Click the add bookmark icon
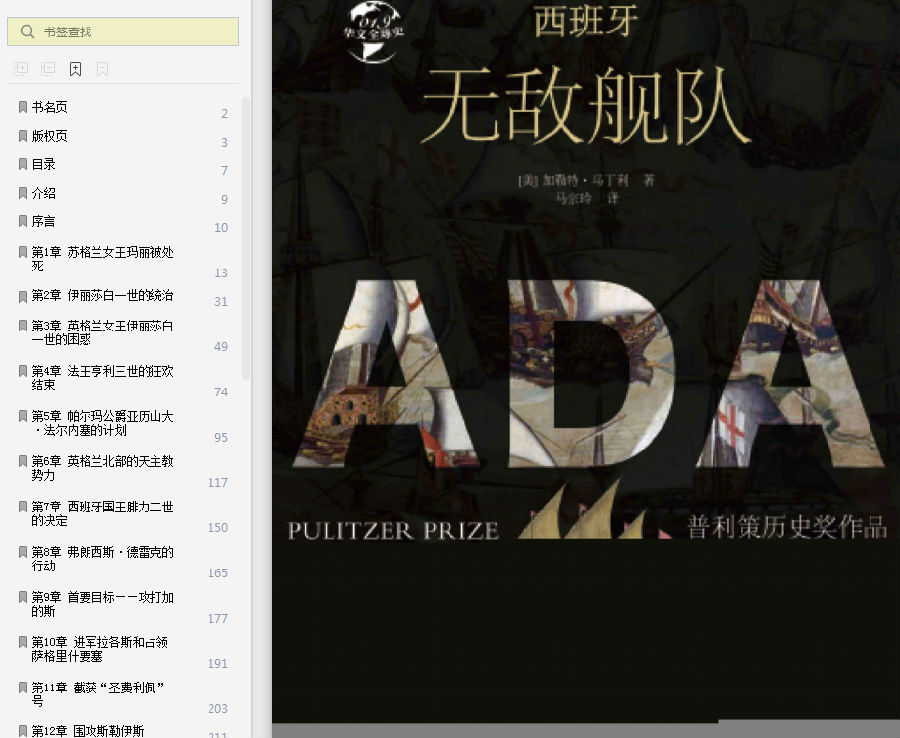900x738 pixels. pyautogui.click(x=75, y=69)
